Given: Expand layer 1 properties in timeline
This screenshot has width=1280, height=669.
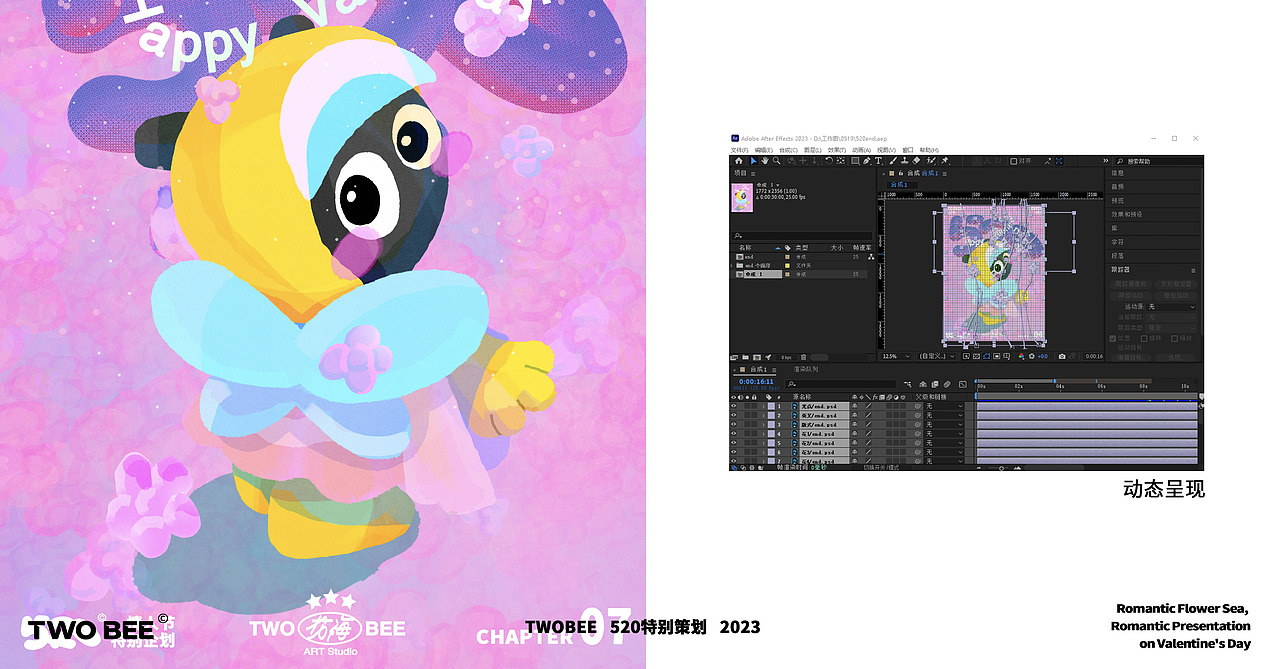Looking at the screenshot, I should click(763, 406).
